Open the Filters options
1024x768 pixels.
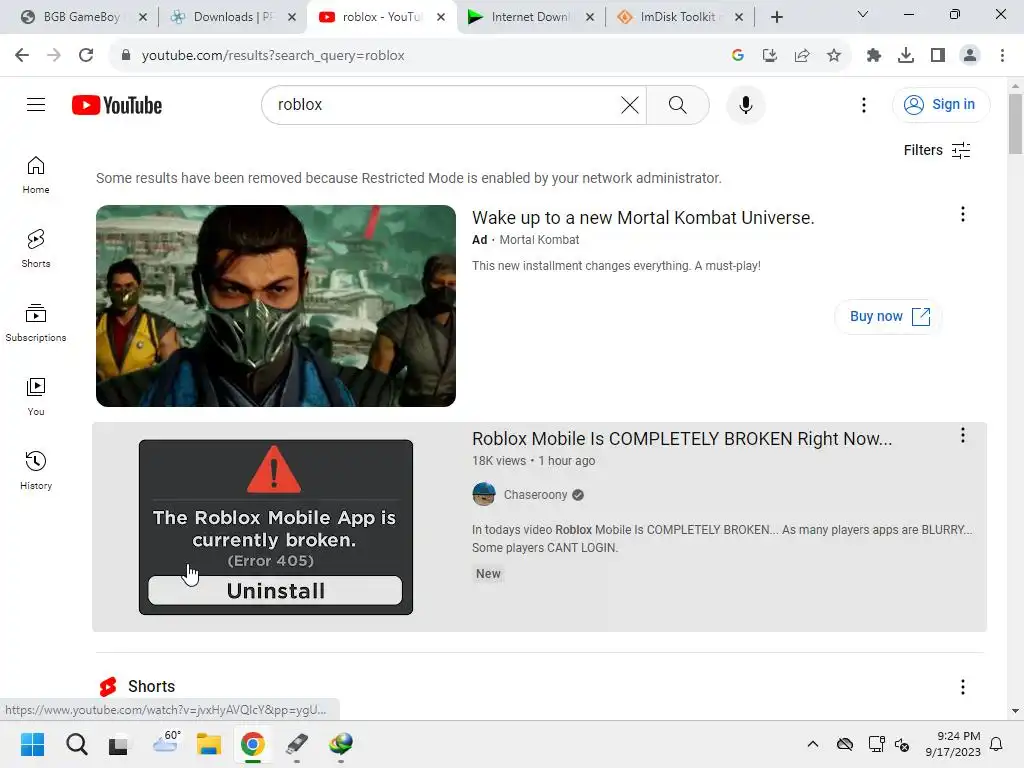[936, 150]
